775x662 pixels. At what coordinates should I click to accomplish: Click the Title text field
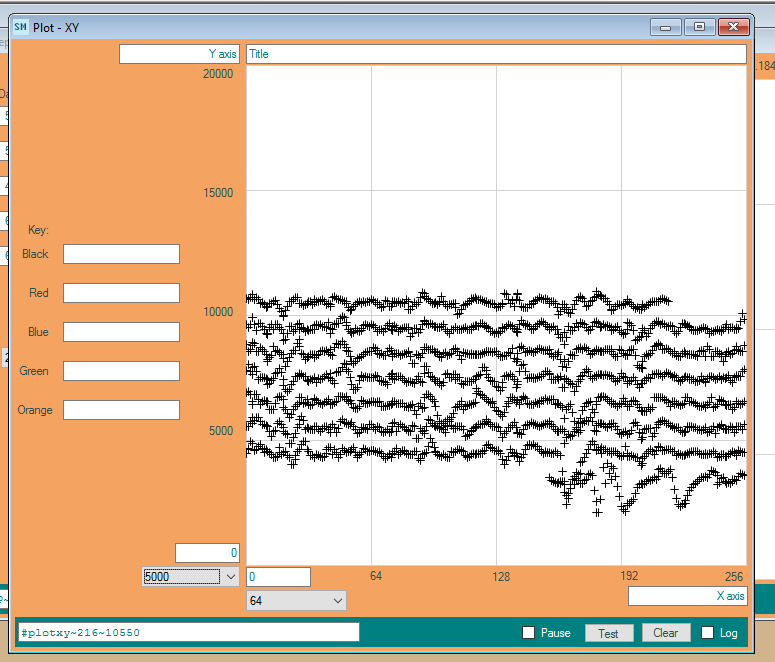pos(496,54)
